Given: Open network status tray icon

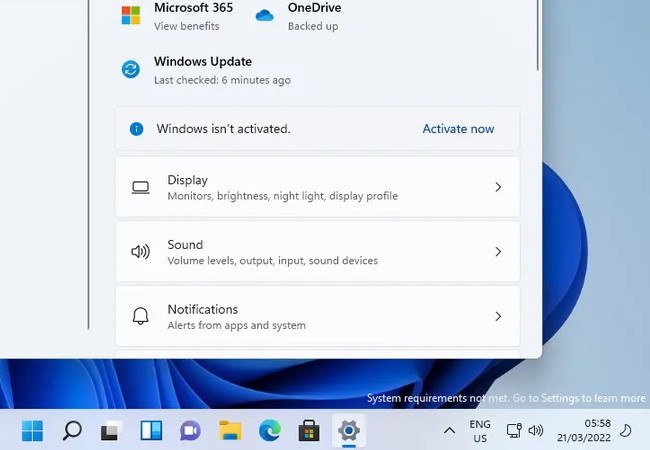Looking at the screenshot, I should pyautogui.click(x=514, y=431).
